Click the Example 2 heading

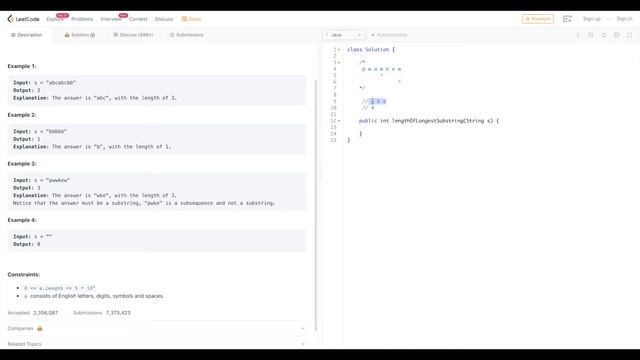(x=22, y=115)
